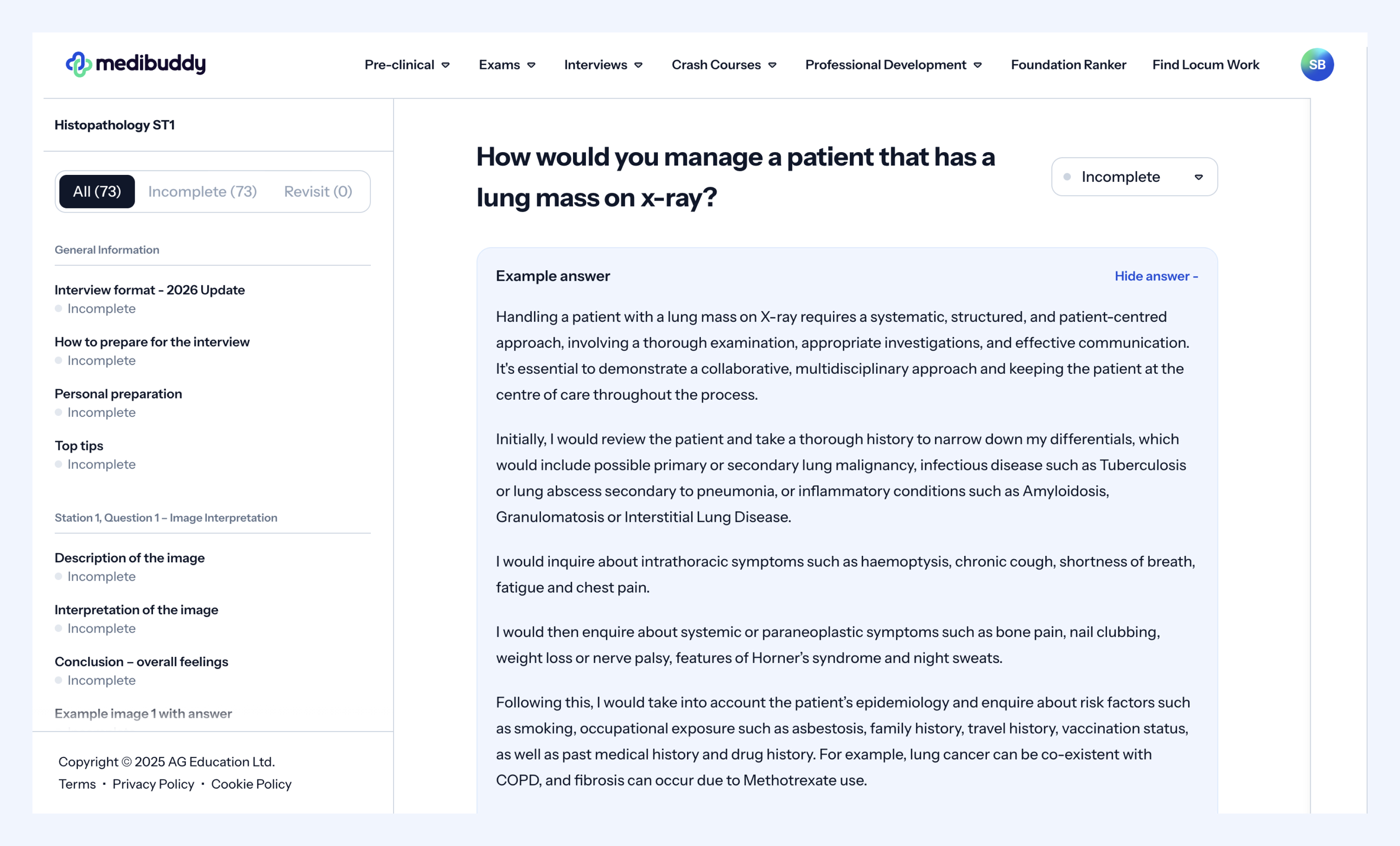Open the Cookie Policy link
This screenshot has width=1400, height=846.
point(251,784)
